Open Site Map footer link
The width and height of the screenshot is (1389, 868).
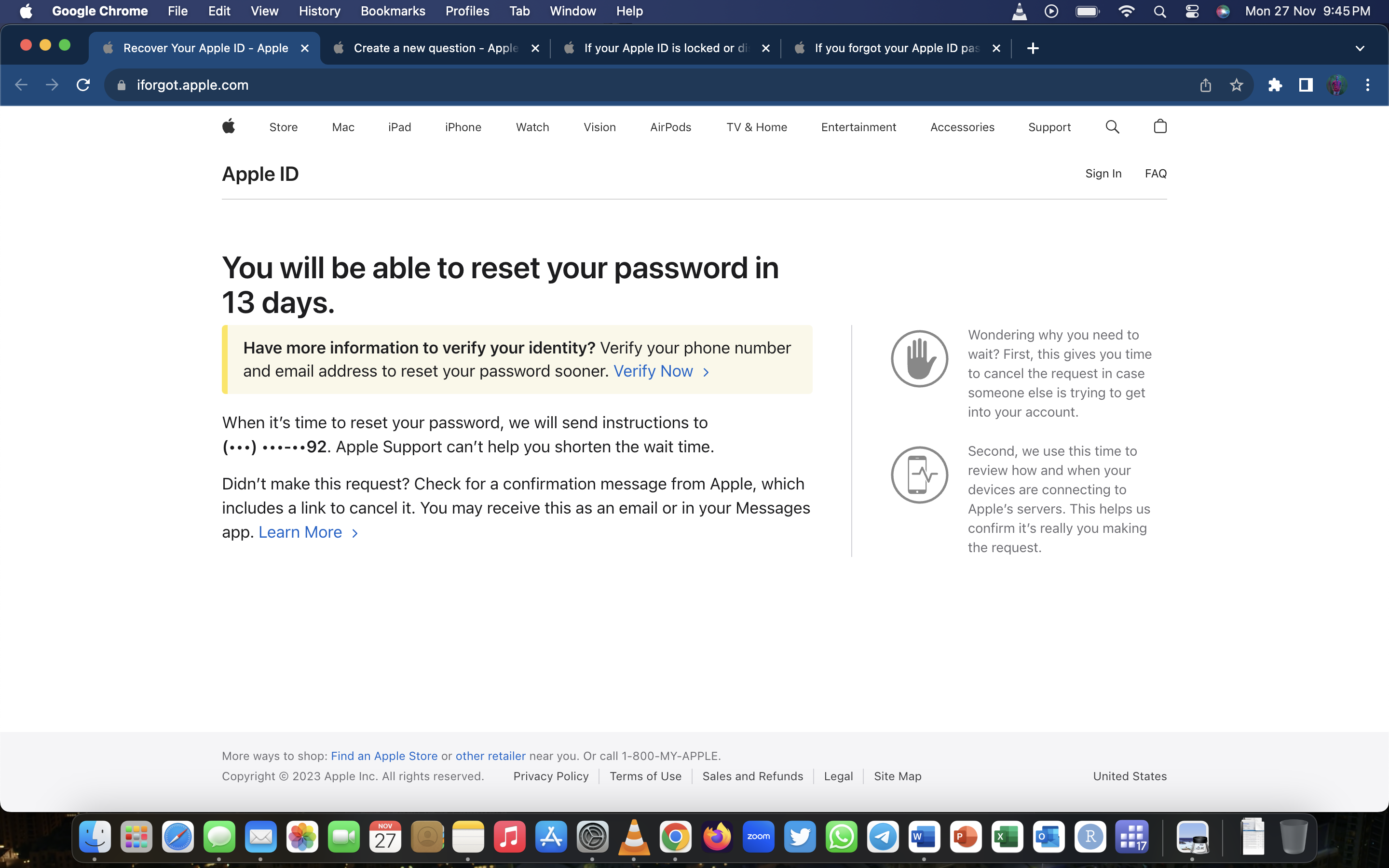click(898, 776)
